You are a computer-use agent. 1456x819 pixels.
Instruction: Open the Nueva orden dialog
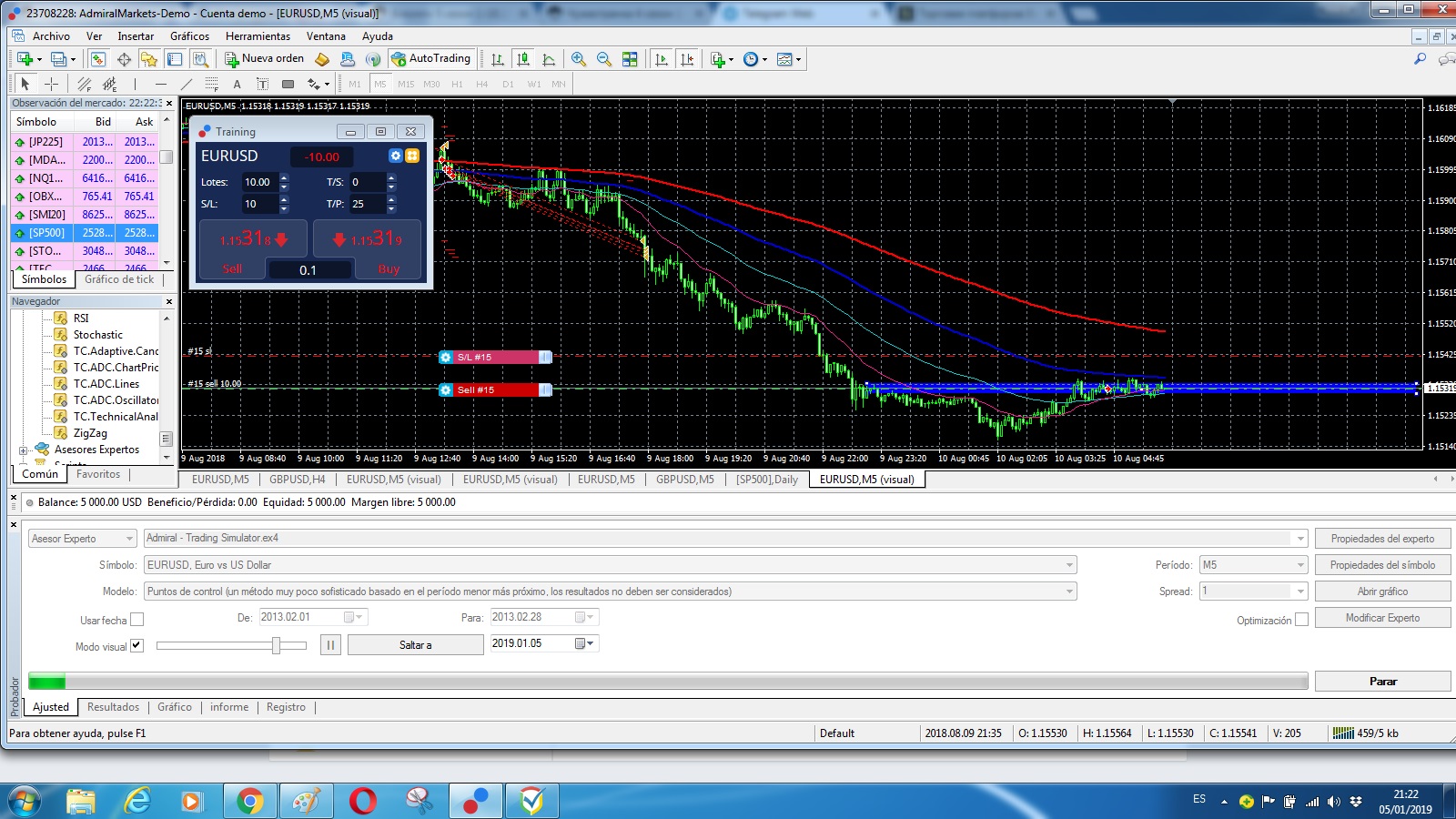pos(265,58)
